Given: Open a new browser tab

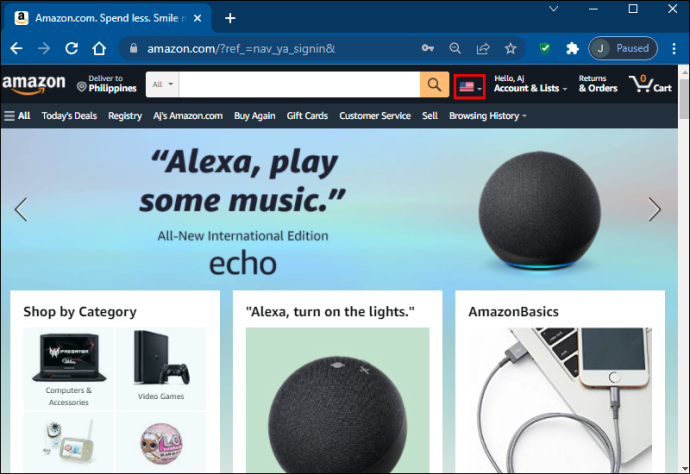Looking at the screenshot, I should point(230,18).
